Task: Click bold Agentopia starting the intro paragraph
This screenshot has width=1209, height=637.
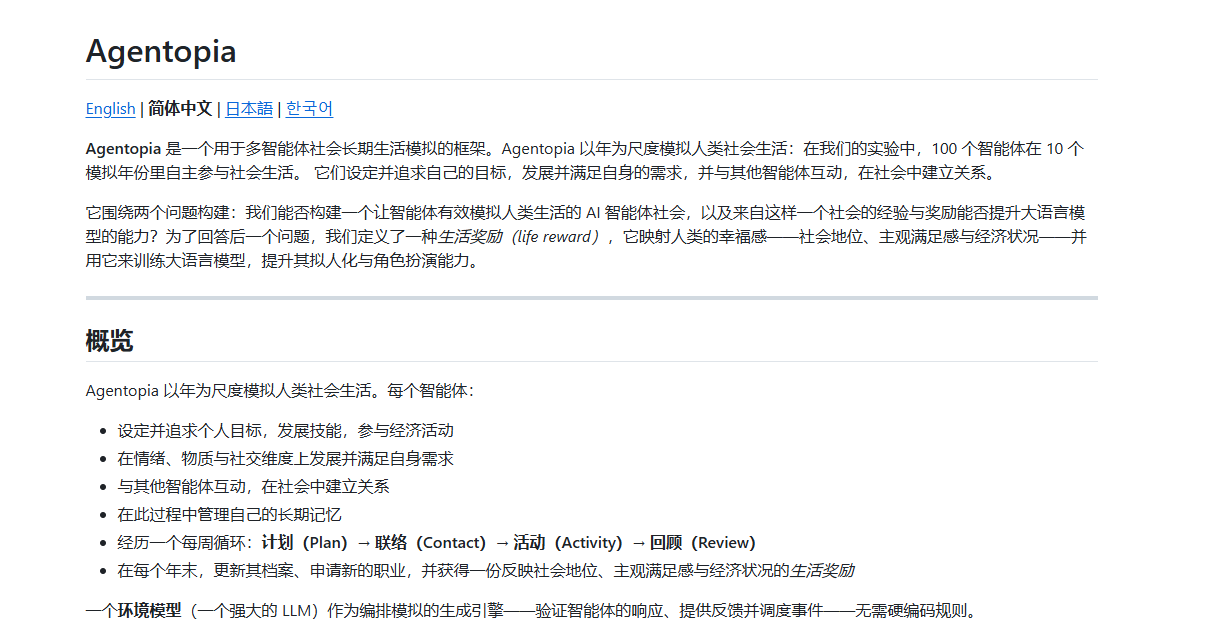Action: pyautogui.click(x=123, y=149)
